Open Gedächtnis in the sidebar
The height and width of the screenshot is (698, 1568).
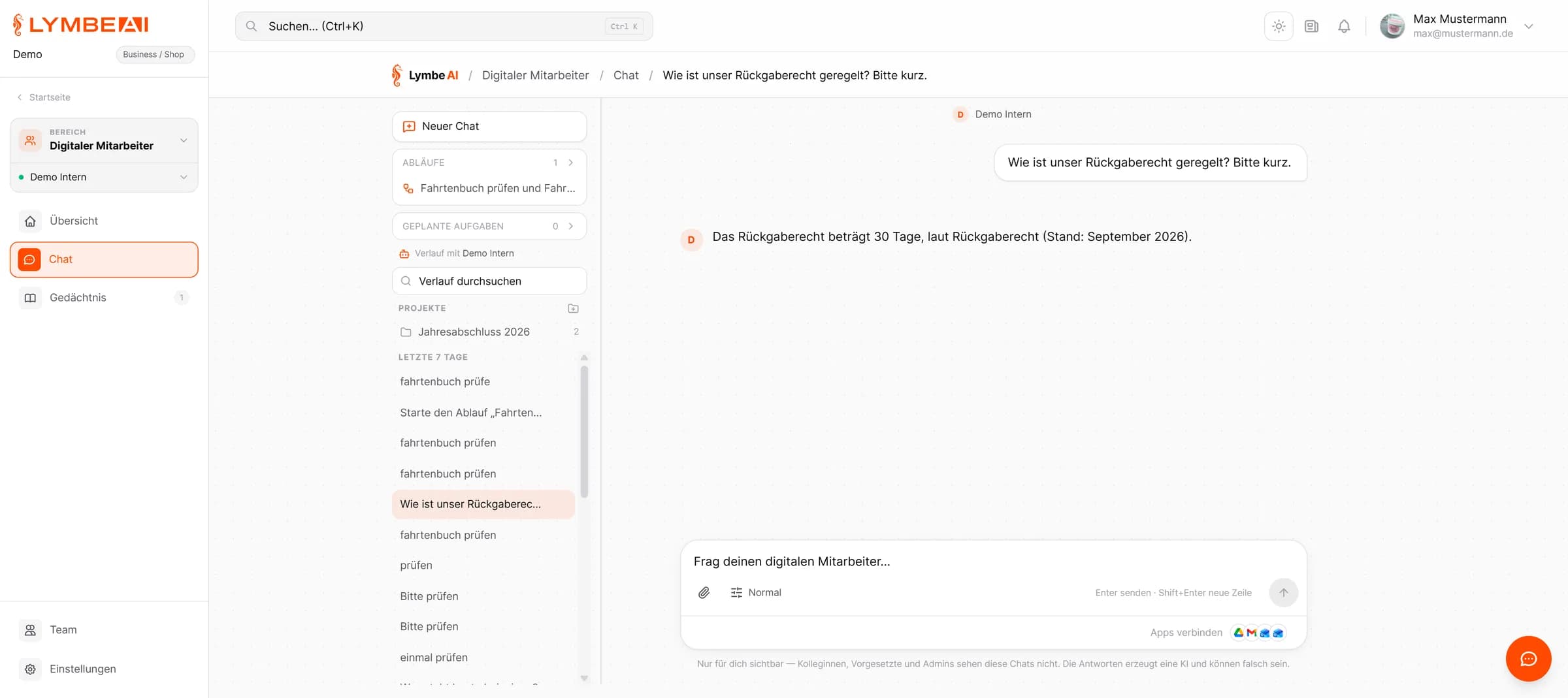[104, 298]
